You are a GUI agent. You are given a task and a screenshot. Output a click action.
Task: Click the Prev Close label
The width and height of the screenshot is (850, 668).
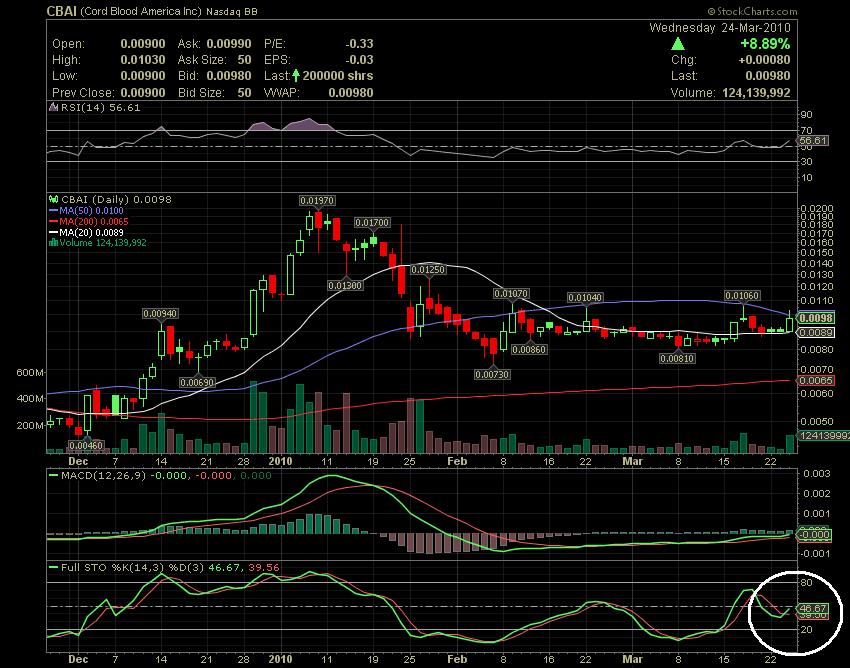[83, 93]
